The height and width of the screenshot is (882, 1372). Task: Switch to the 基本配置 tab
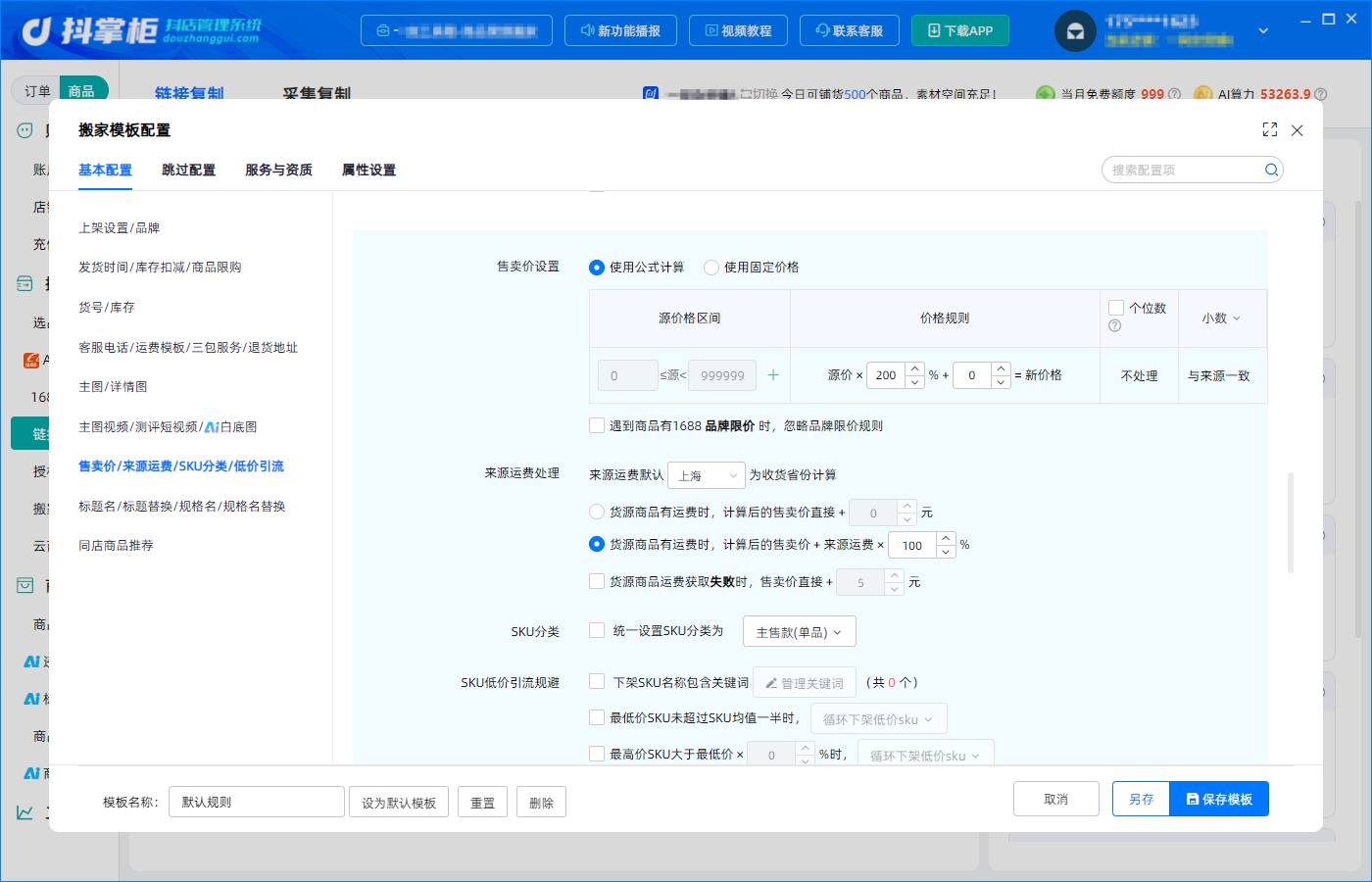point(105,170)
